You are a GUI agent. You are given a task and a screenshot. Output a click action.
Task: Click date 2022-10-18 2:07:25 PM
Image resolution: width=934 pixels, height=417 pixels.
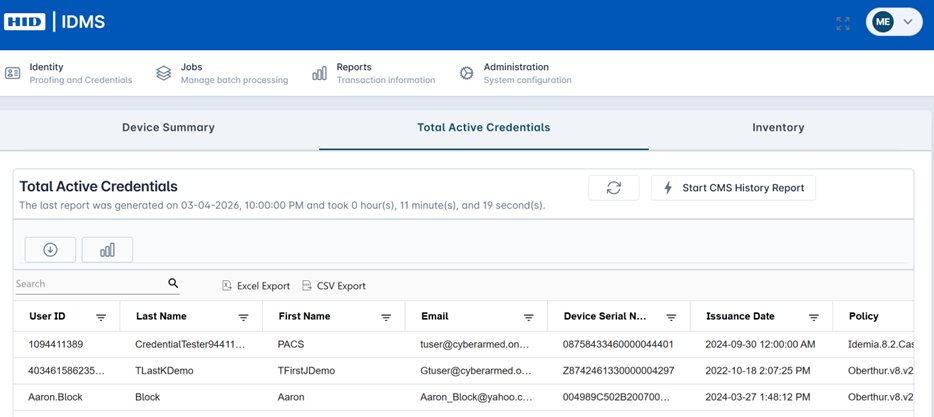click(758, 371)
